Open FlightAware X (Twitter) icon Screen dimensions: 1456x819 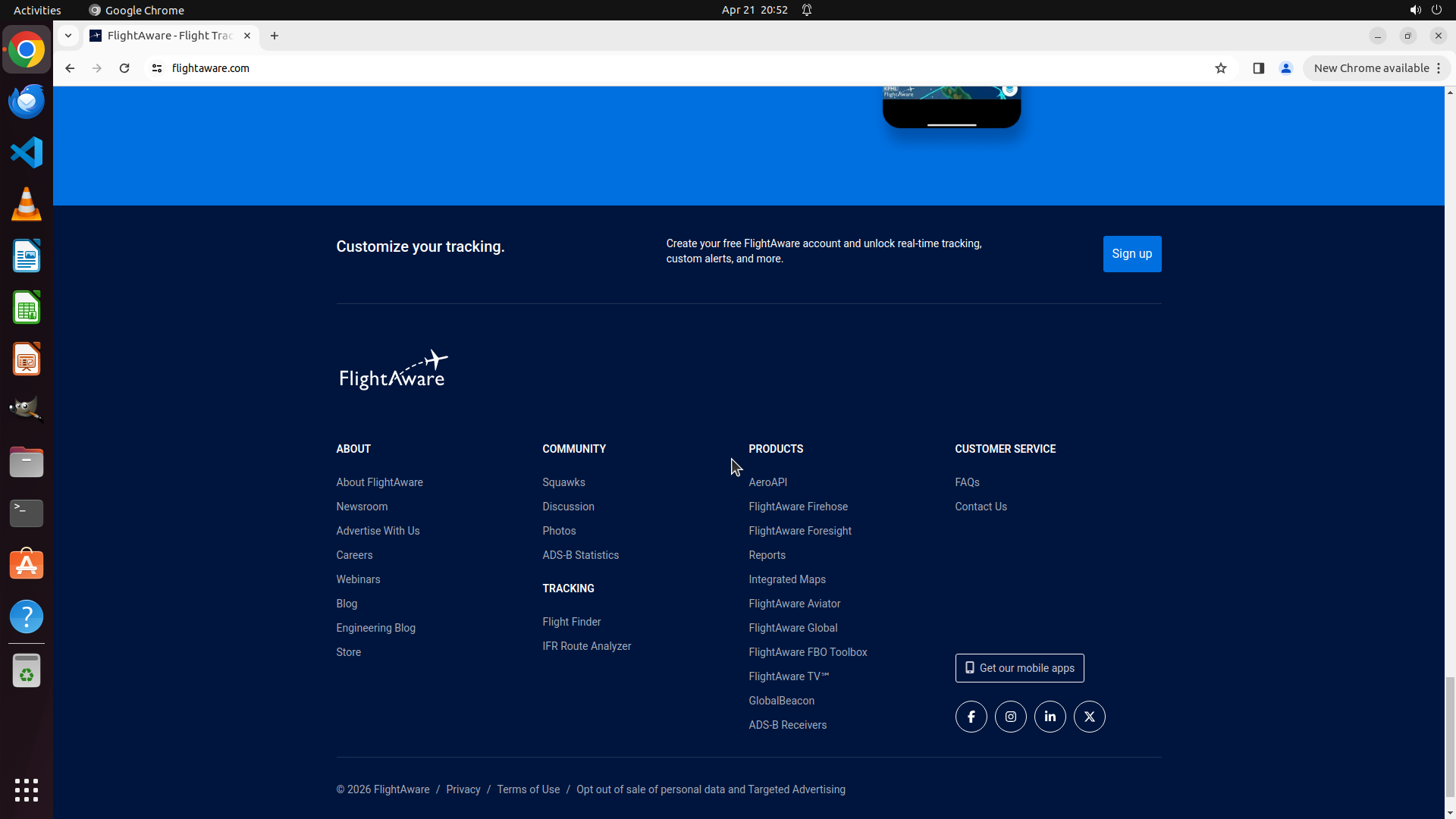tap(1089, 717)
